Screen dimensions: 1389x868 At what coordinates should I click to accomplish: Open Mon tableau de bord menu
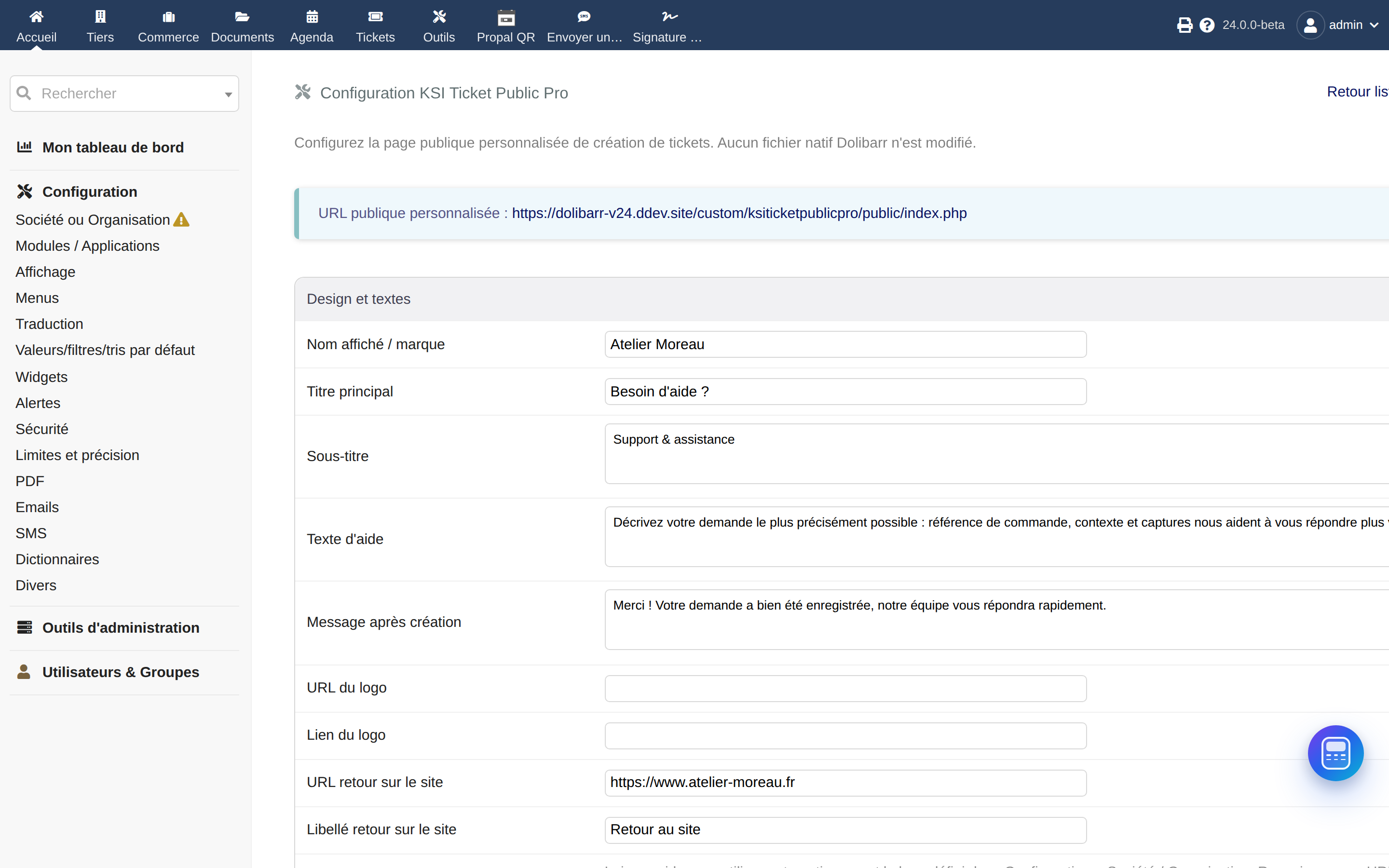coord(113,148)
